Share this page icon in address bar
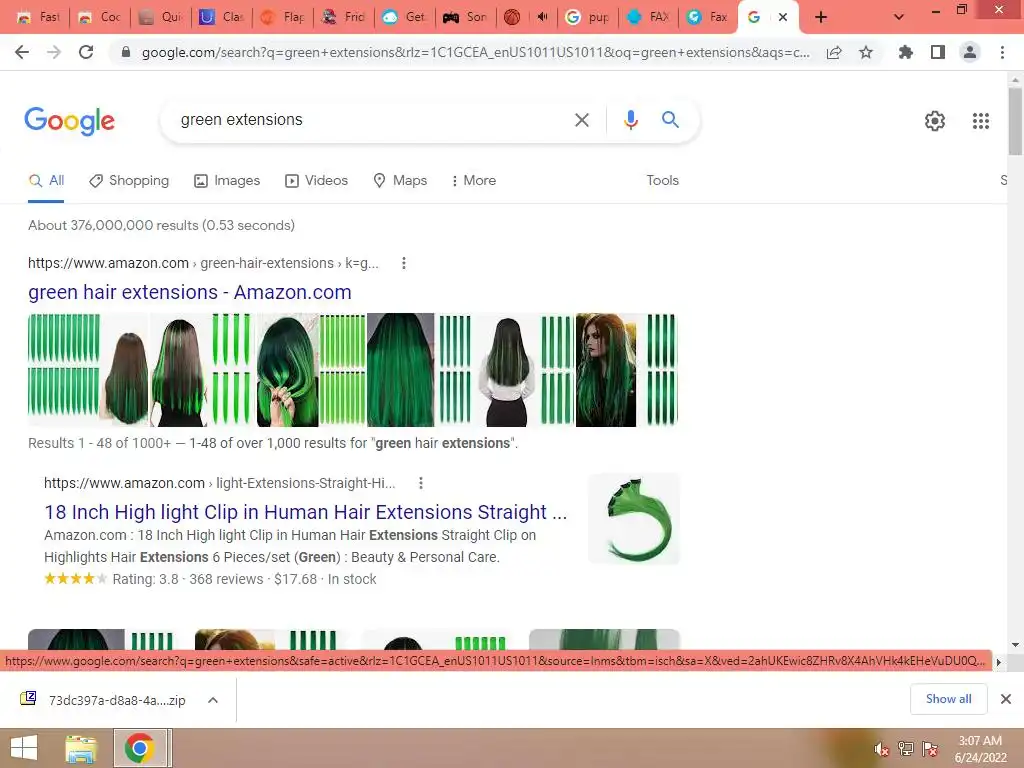This screenshot has width=1024, height=768. tap(834, 52)
